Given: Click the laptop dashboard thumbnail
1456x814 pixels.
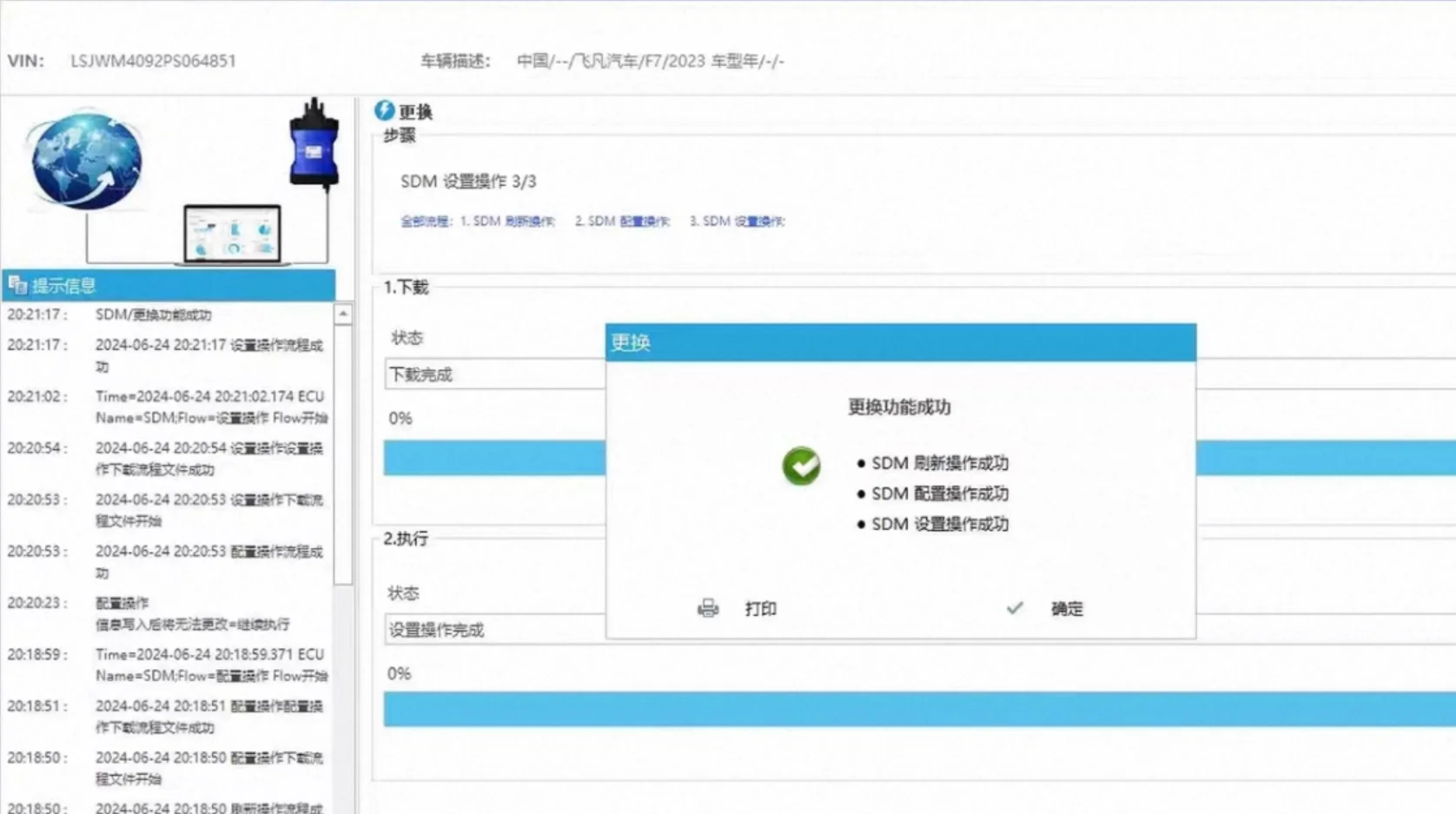Looking at the screenshot, I should pyautogui.click(x=232, y=234).
